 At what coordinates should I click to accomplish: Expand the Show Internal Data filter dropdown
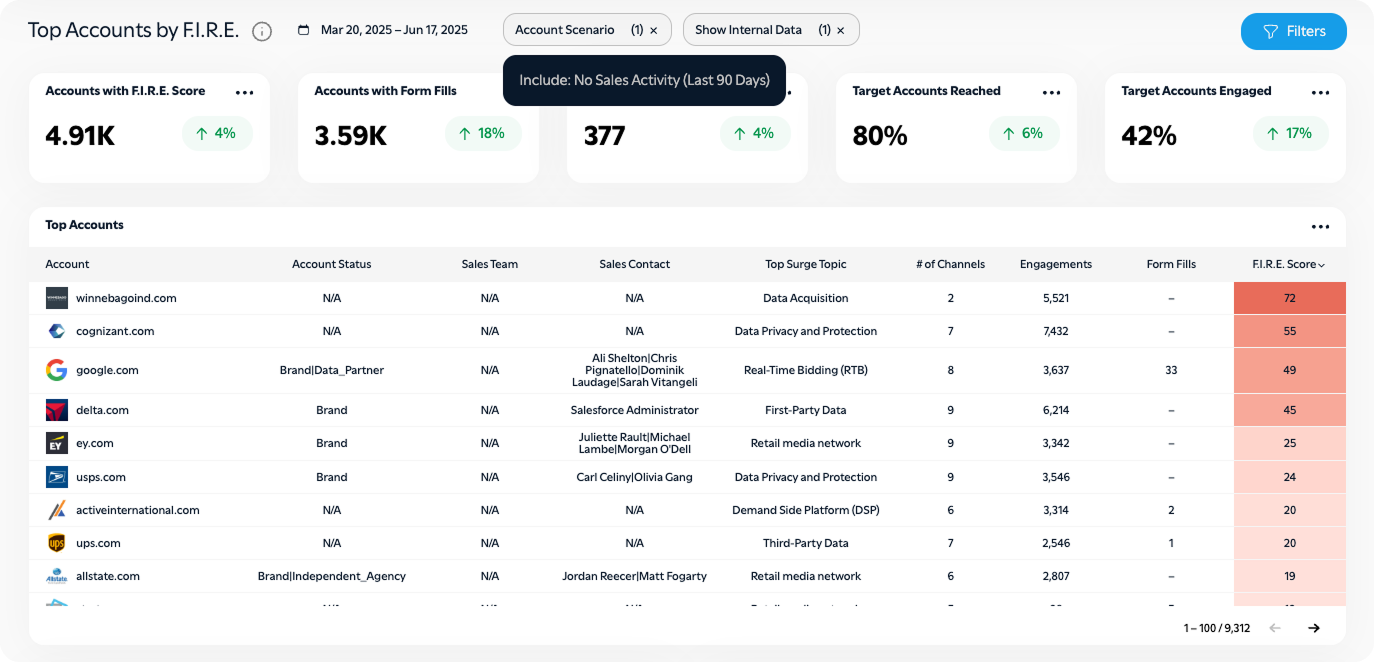coord(748,30)
